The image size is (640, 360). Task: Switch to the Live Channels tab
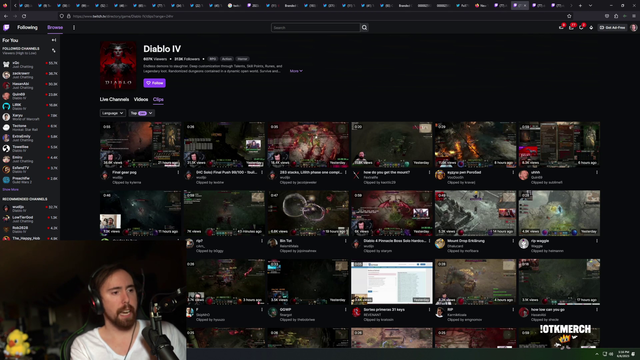114,99
